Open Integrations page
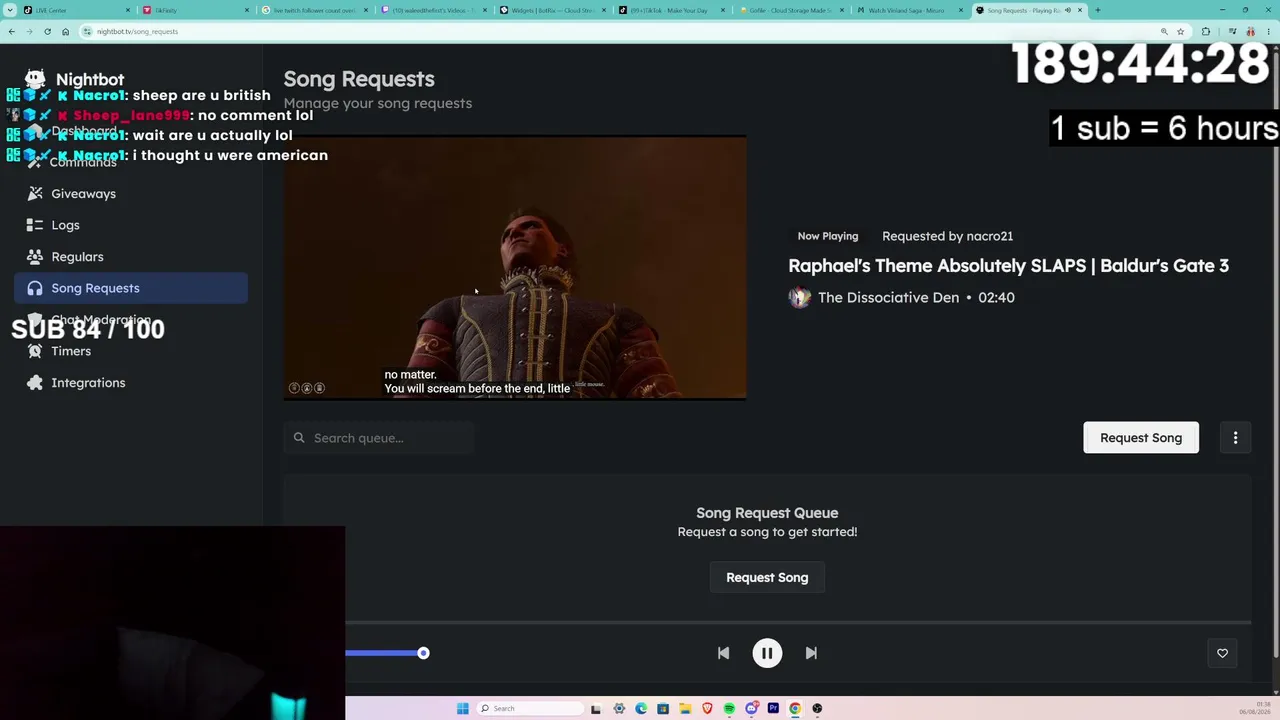Viewport: 1280px width, 720px height. 130,382
